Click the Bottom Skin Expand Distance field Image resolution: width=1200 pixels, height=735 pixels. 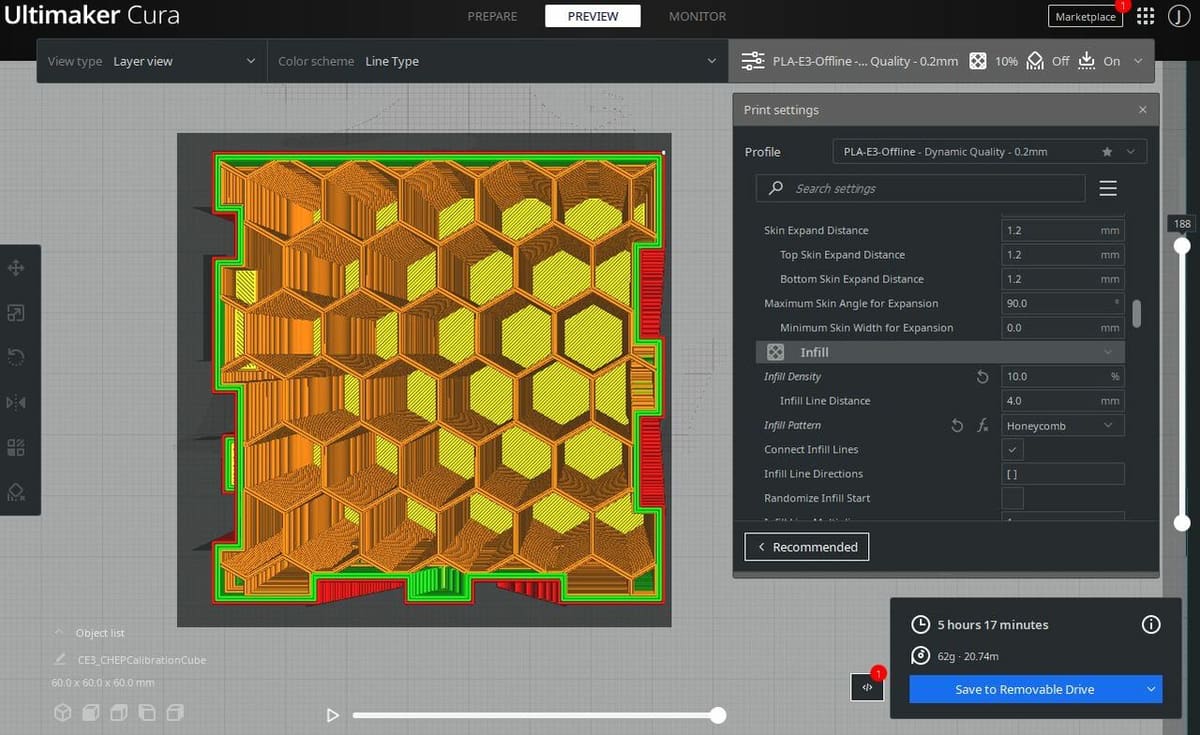(1063, 279)
